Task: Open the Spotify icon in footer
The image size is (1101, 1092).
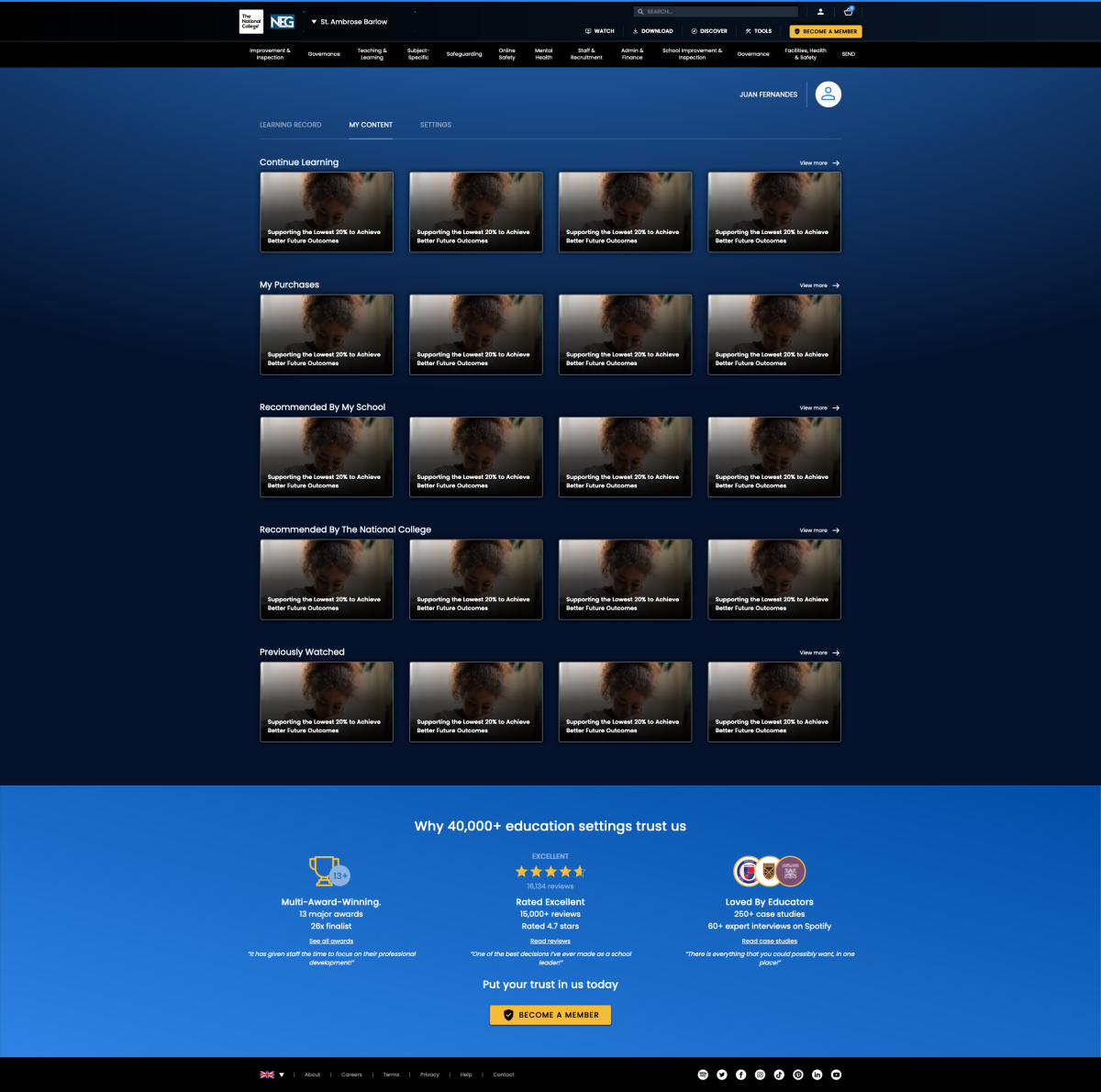Action: [703, 1075]
